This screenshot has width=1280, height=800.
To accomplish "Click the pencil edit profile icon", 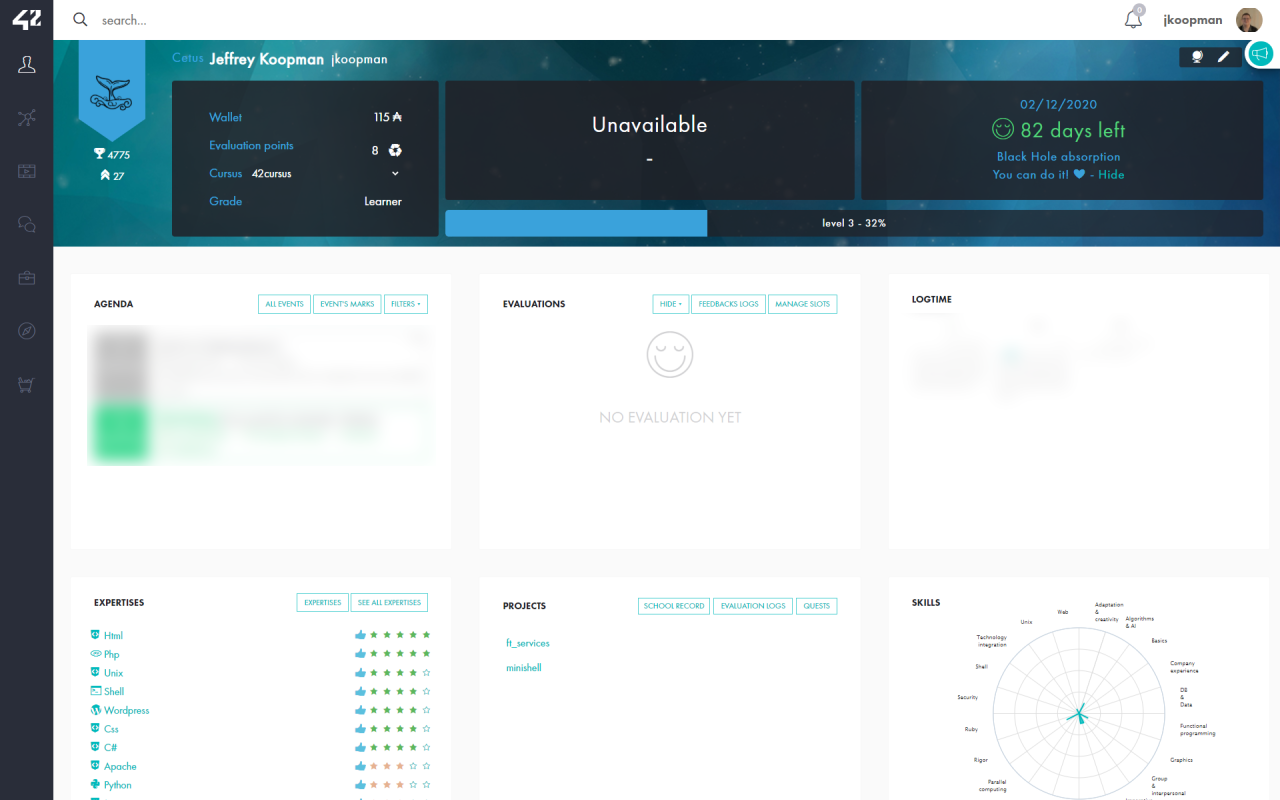I will (x=1223, y=57).
